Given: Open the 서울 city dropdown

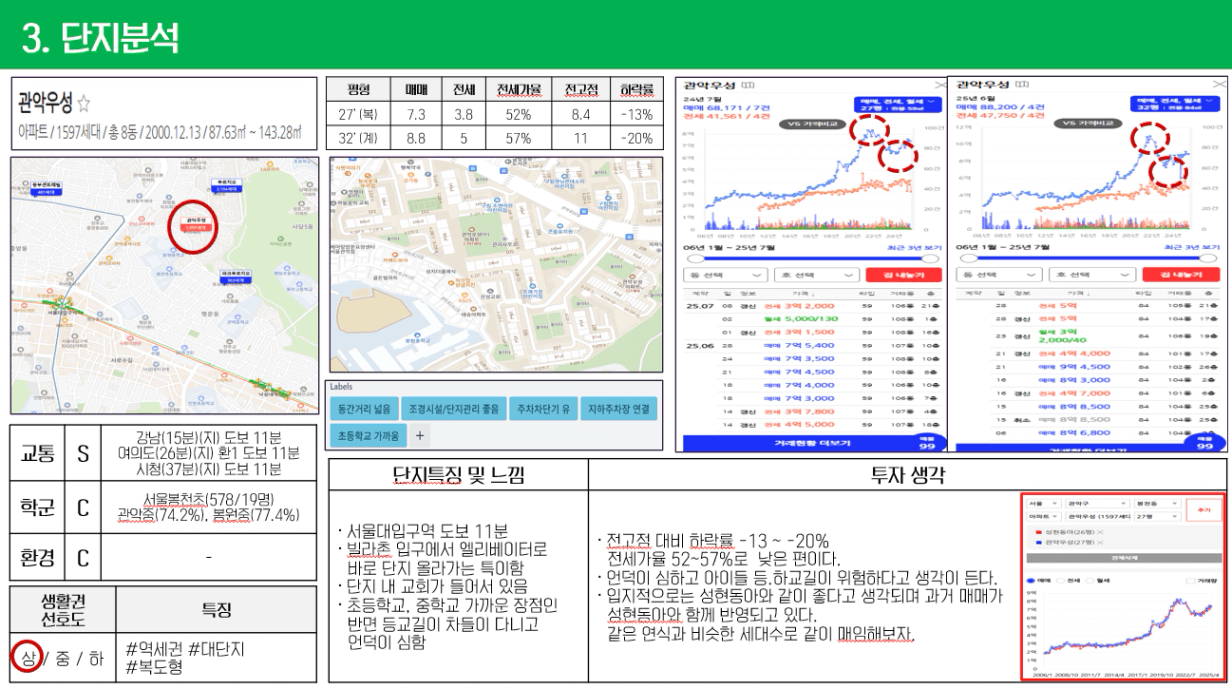Looking at the screenshot, I should click(x=1042, y=503).
